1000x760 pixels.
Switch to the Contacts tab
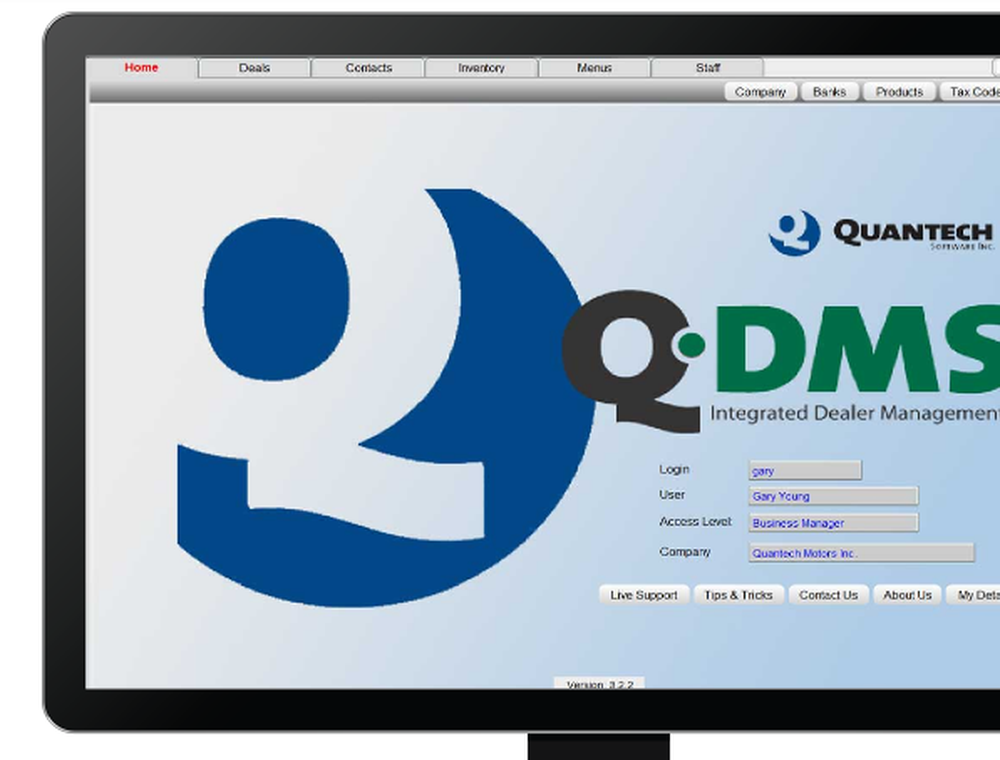coord(368,67)
